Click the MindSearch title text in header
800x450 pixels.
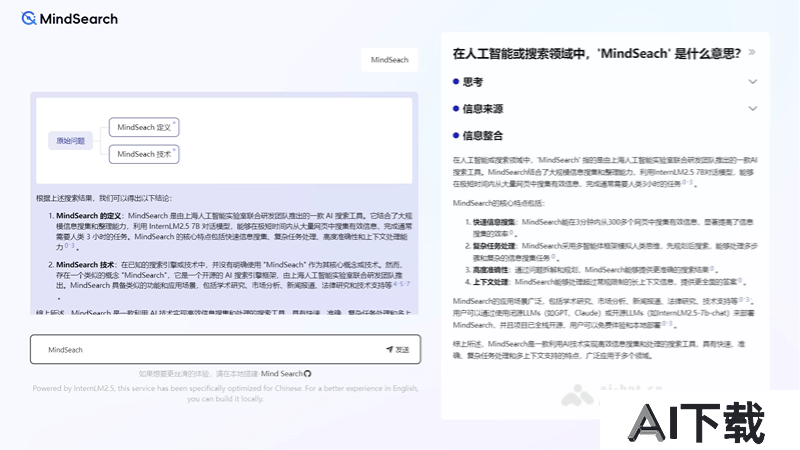click(79, 19)
